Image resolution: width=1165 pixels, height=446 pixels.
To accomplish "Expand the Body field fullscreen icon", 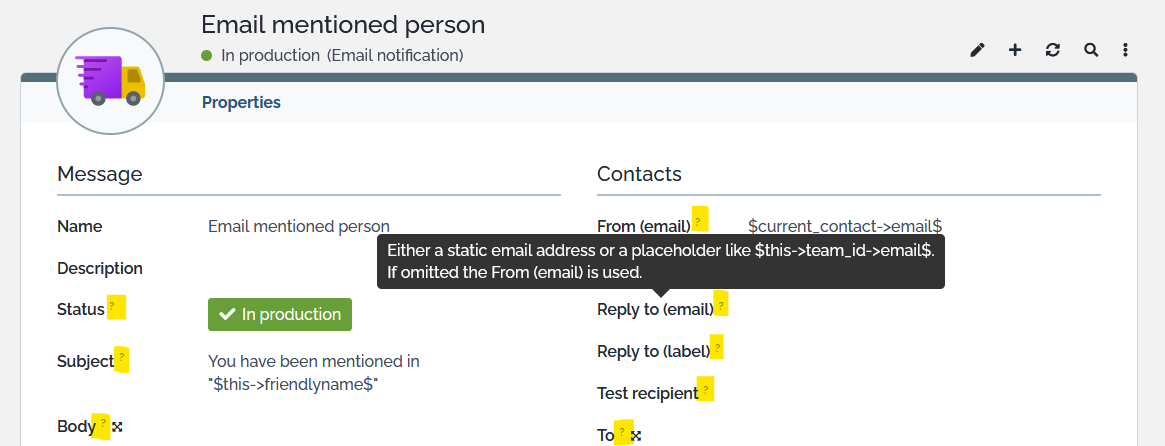I will point(118,427).
